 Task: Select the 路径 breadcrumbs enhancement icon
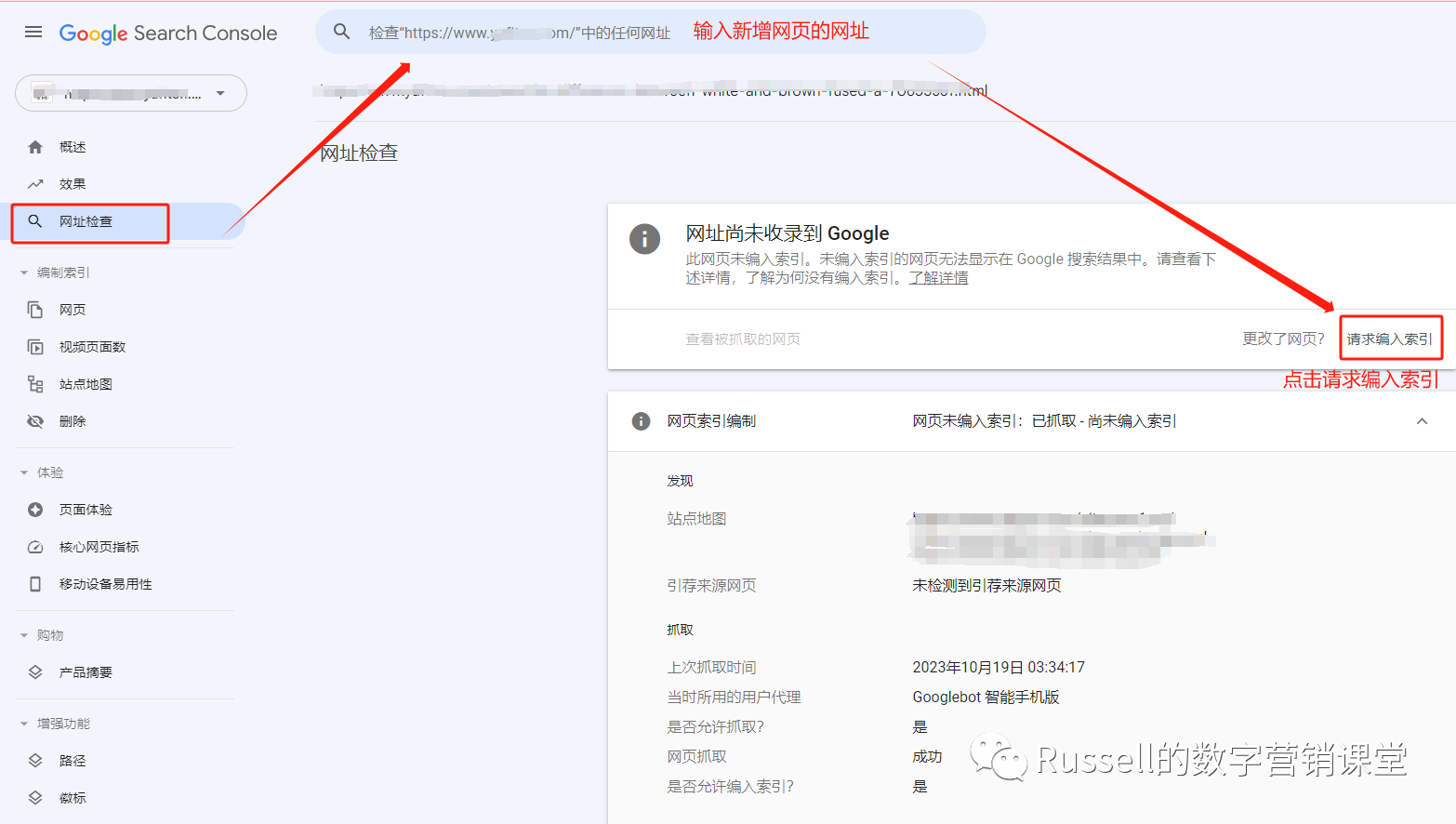(x=35, y=760)
